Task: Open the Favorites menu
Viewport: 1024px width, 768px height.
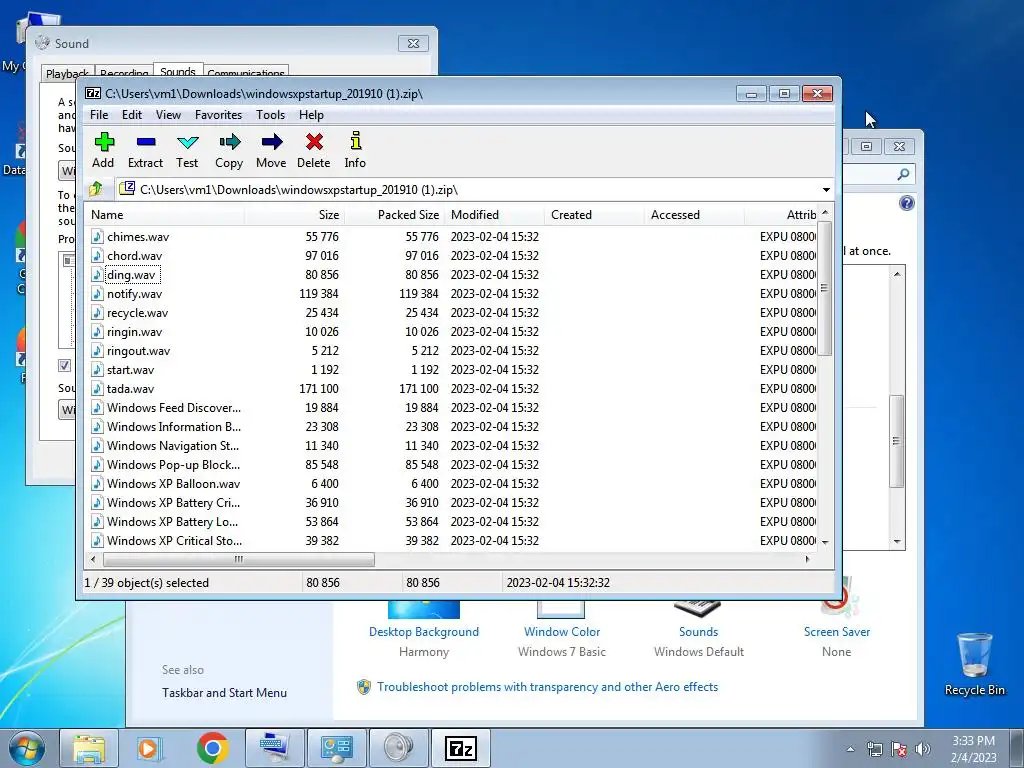Action: [x=218, y=115]
